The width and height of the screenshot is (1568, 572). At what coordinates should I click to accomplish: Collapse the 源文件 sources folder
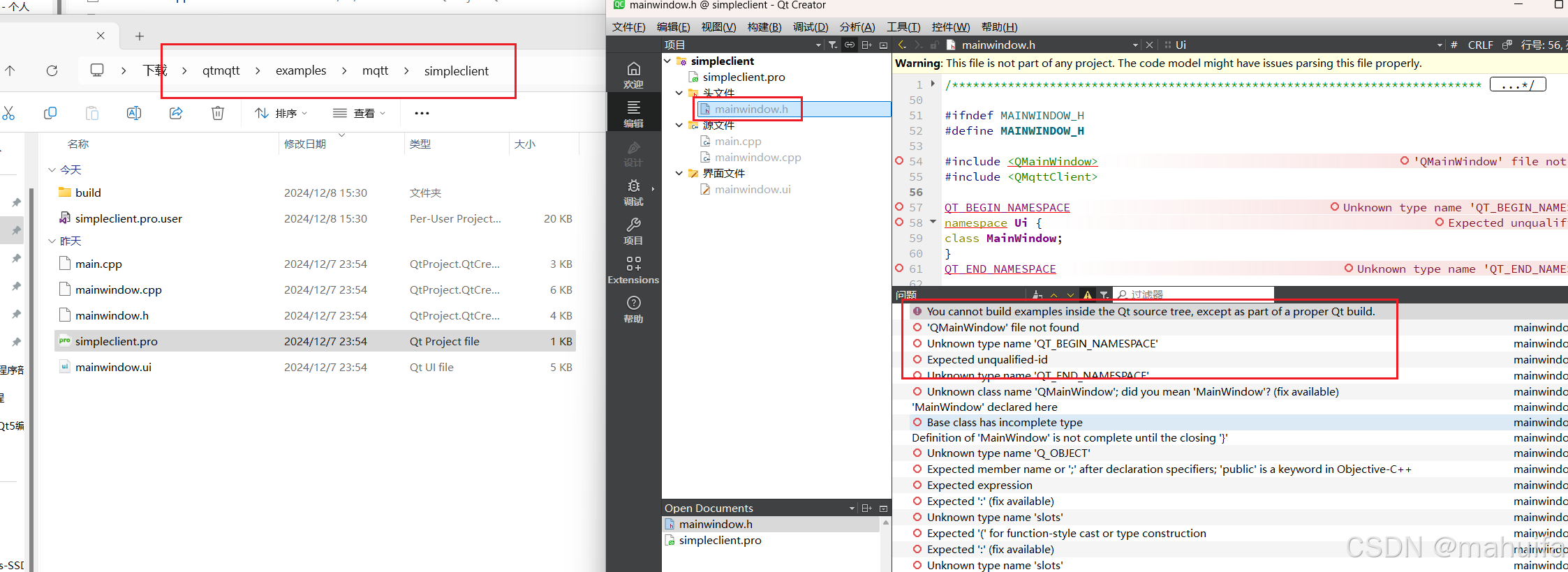click(x=679, y=125)
